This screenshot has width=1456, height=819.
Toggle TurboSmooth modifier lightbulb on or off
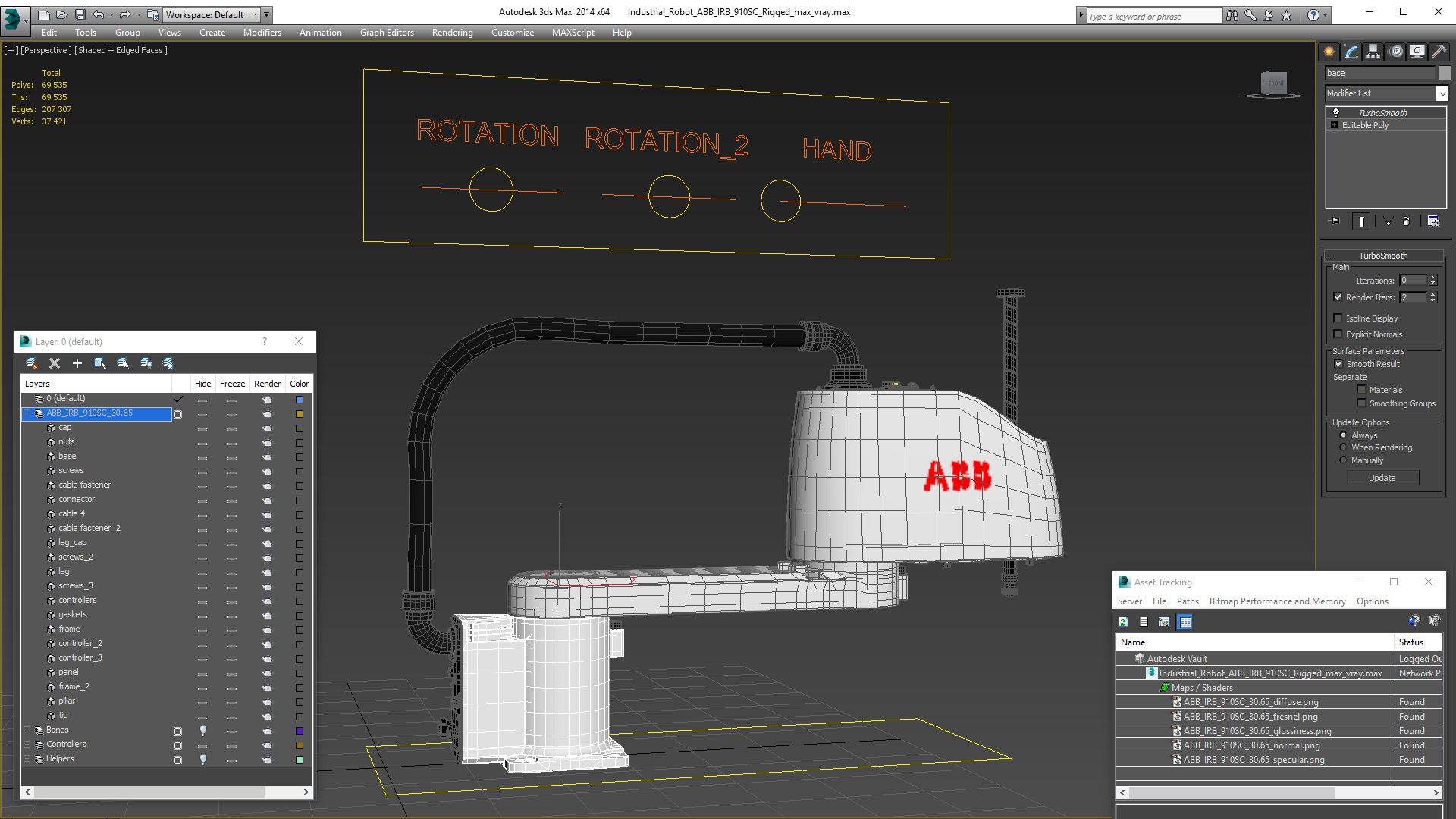click(x=1336, y=112)
